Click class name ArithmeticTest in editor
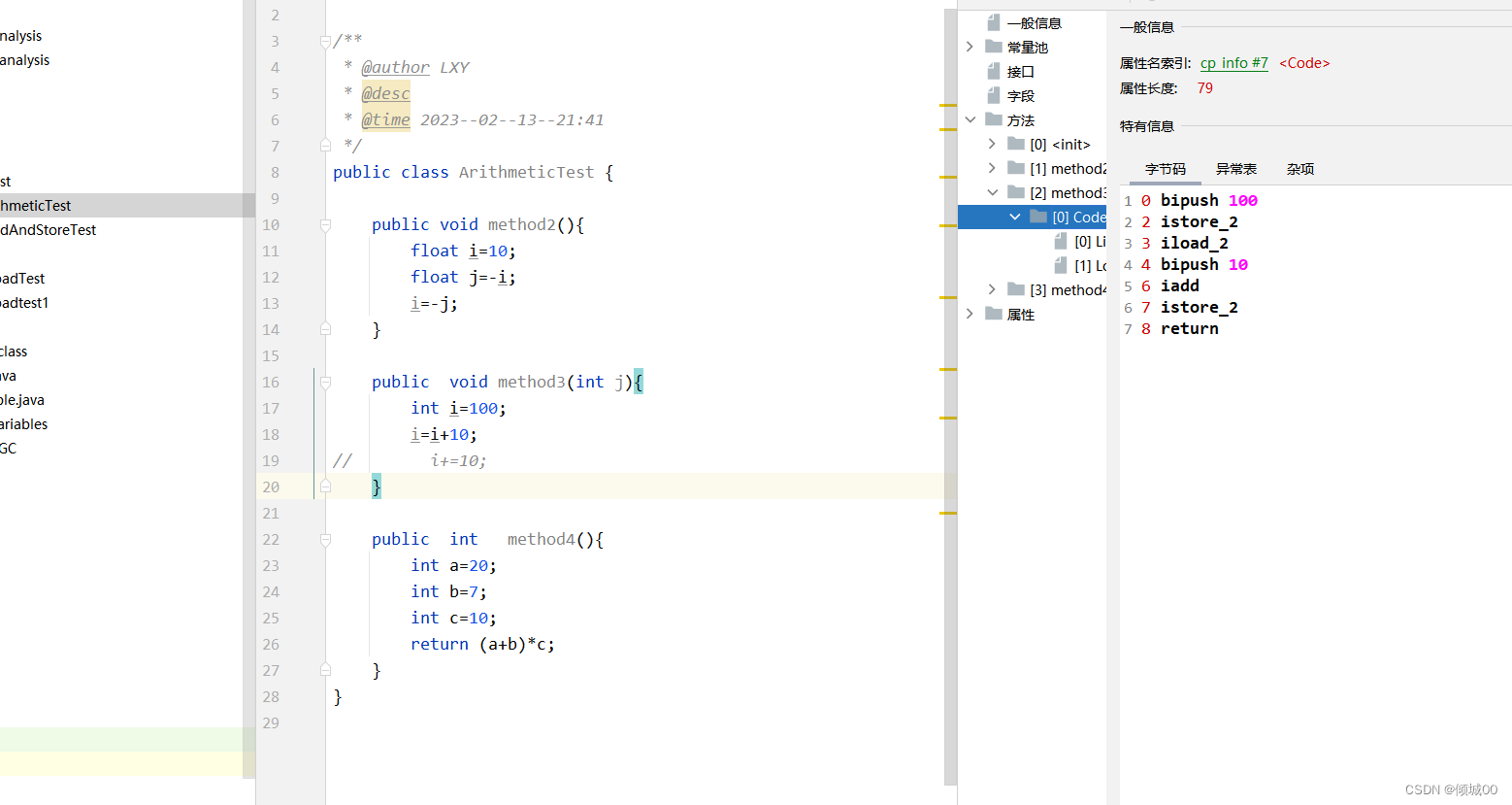The height and width of the screenshot is (805, 1512). (526, 172)
